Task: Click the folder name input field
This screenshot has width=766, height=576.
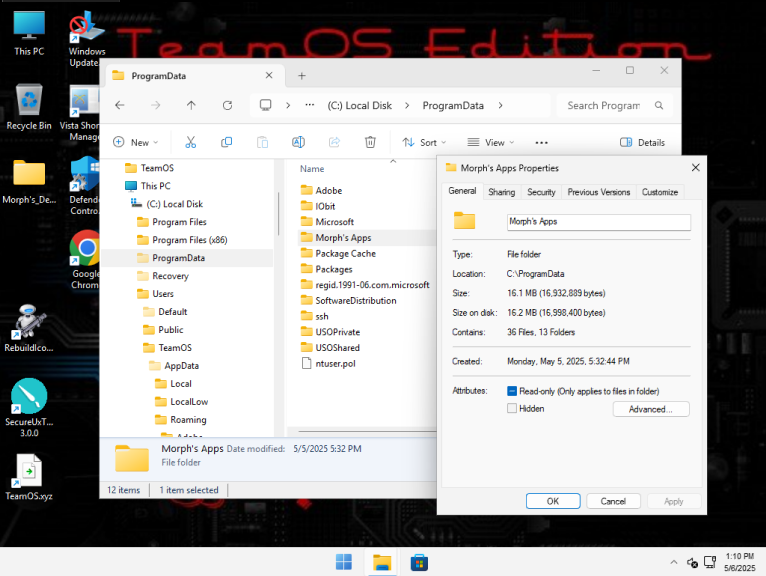Action: click(x=599, y=222)
